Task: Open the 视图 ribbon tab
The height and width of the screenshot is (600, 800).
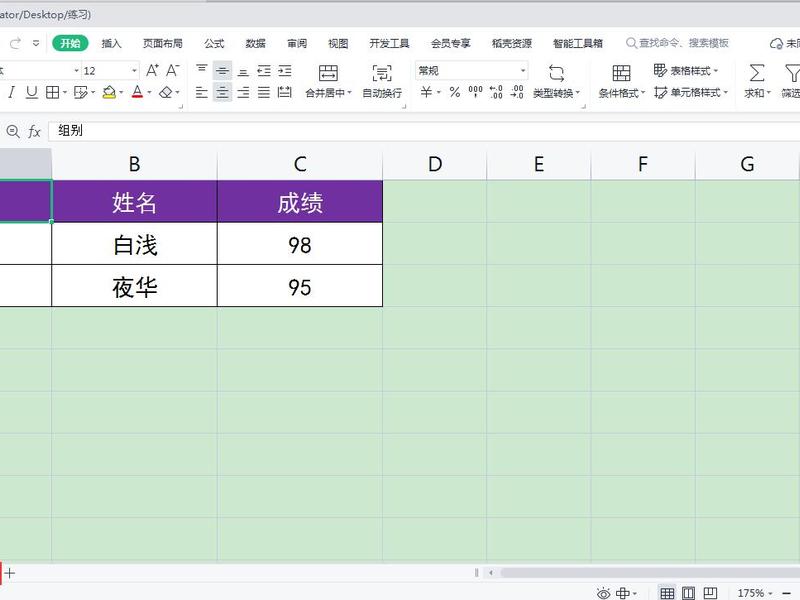Action: (338, 43)
